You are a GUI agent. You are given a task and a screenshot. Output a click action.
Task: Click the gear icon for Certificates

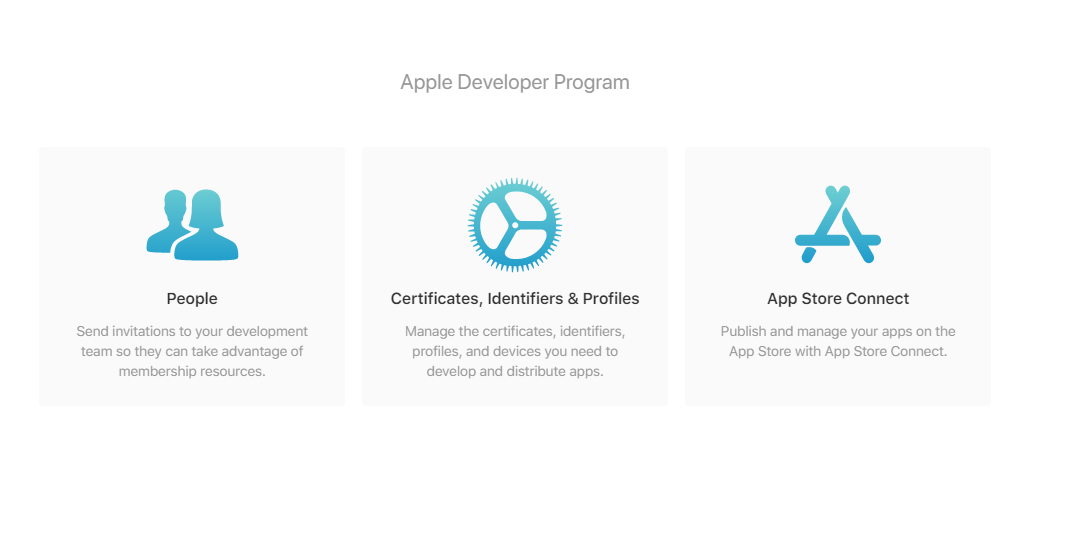pos(515,225)
